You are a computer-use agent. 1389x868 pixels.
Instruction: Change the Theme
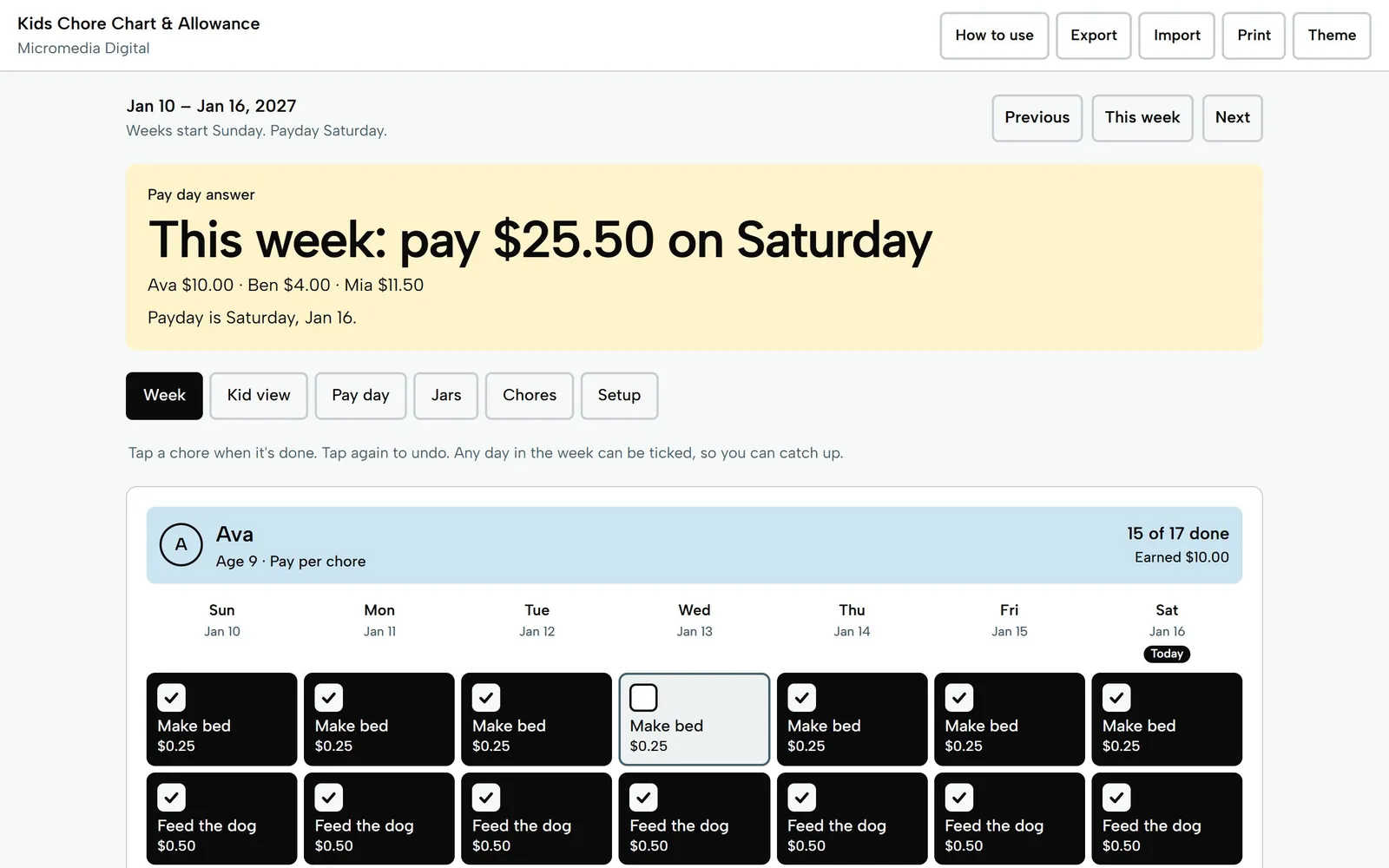(1332, 36)
